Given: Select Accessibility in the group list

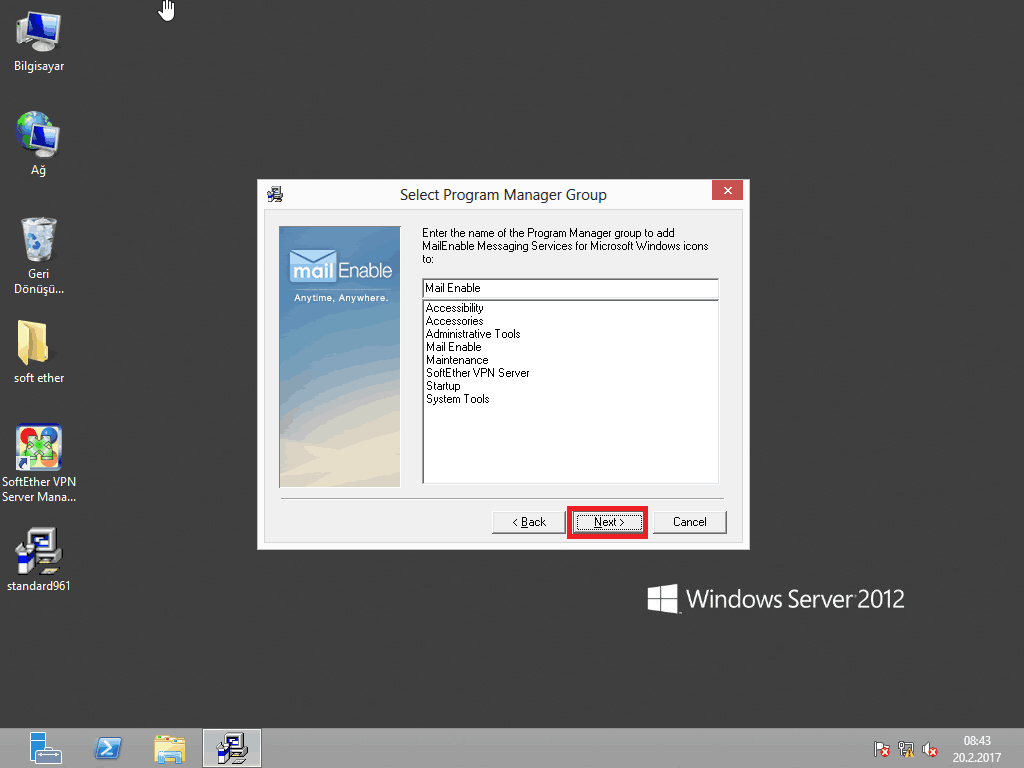Looking at the screenshot, I should click(455, 308).
